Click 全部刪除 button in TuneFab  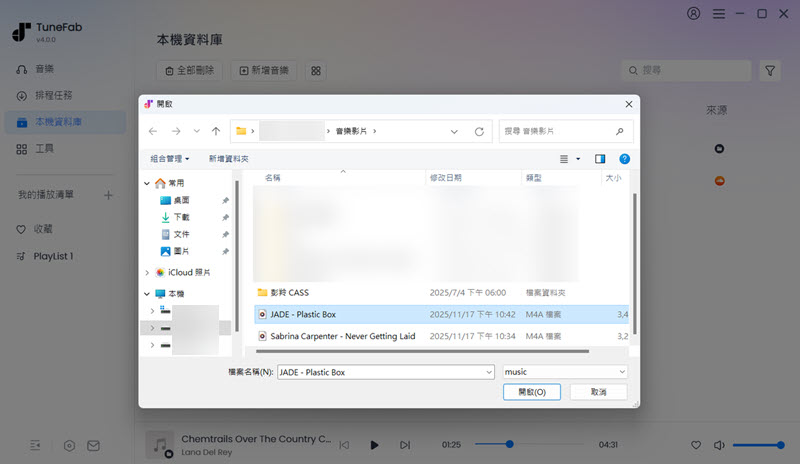[189, 70]
